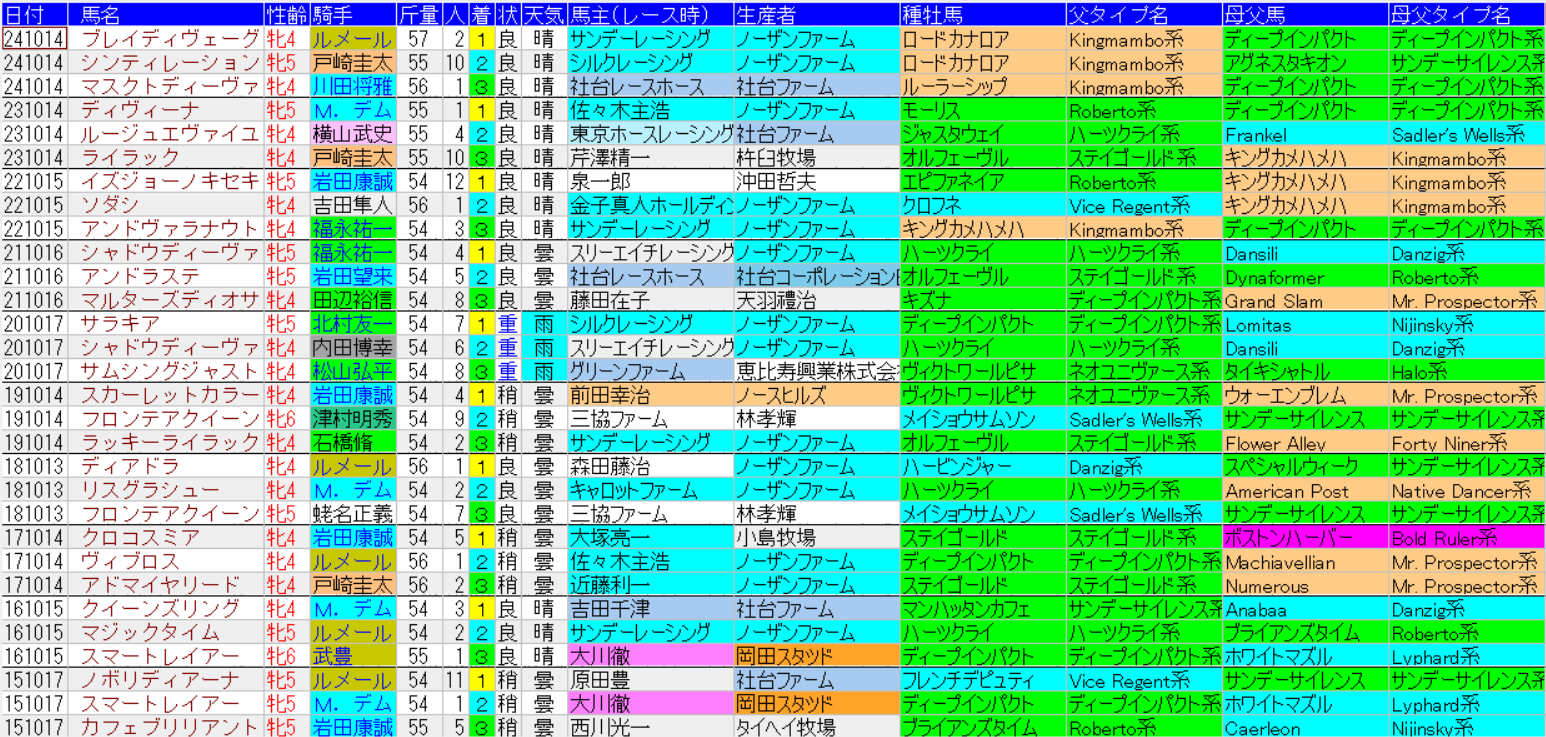Select horse name ディヴィーナ
1546x737 pixels.
(166, 110)
